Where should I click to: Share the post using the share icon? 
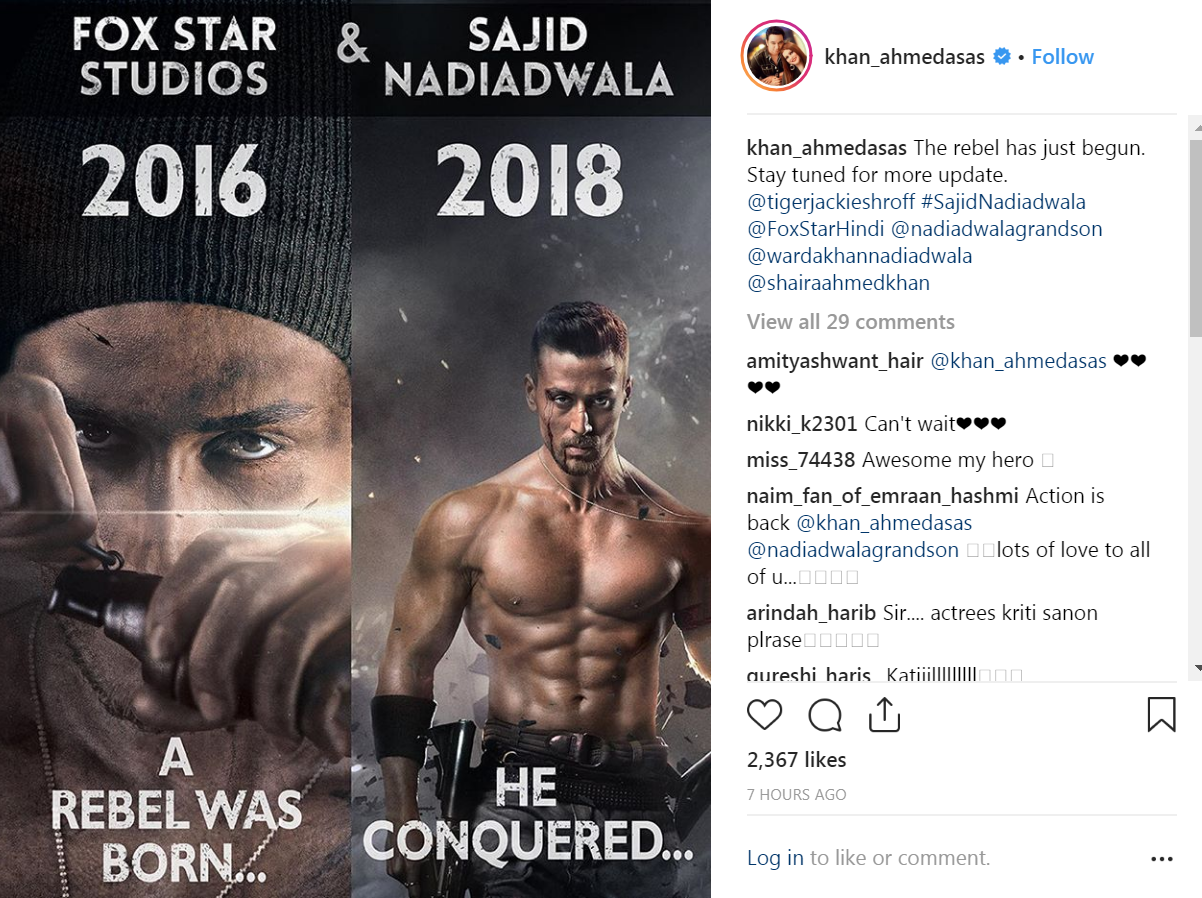coord(885,714)
